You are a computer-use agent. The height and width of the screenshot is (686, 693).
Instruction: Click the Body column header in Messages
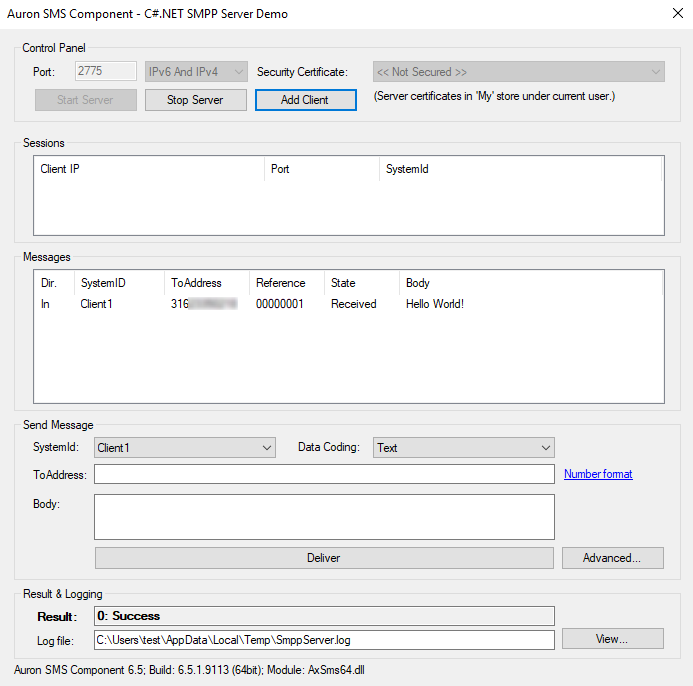pyautogui.click(x=530, y=283)
